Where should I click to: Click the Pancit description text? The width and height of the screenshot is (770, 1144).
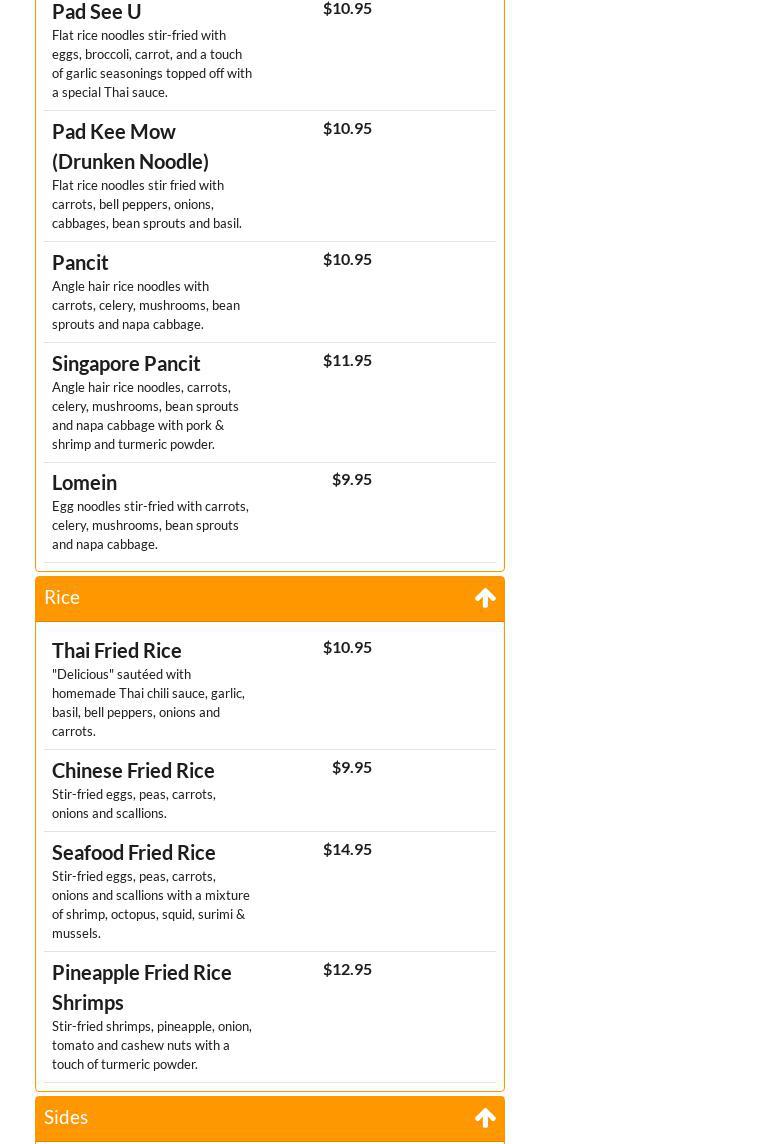click(146, 305)
